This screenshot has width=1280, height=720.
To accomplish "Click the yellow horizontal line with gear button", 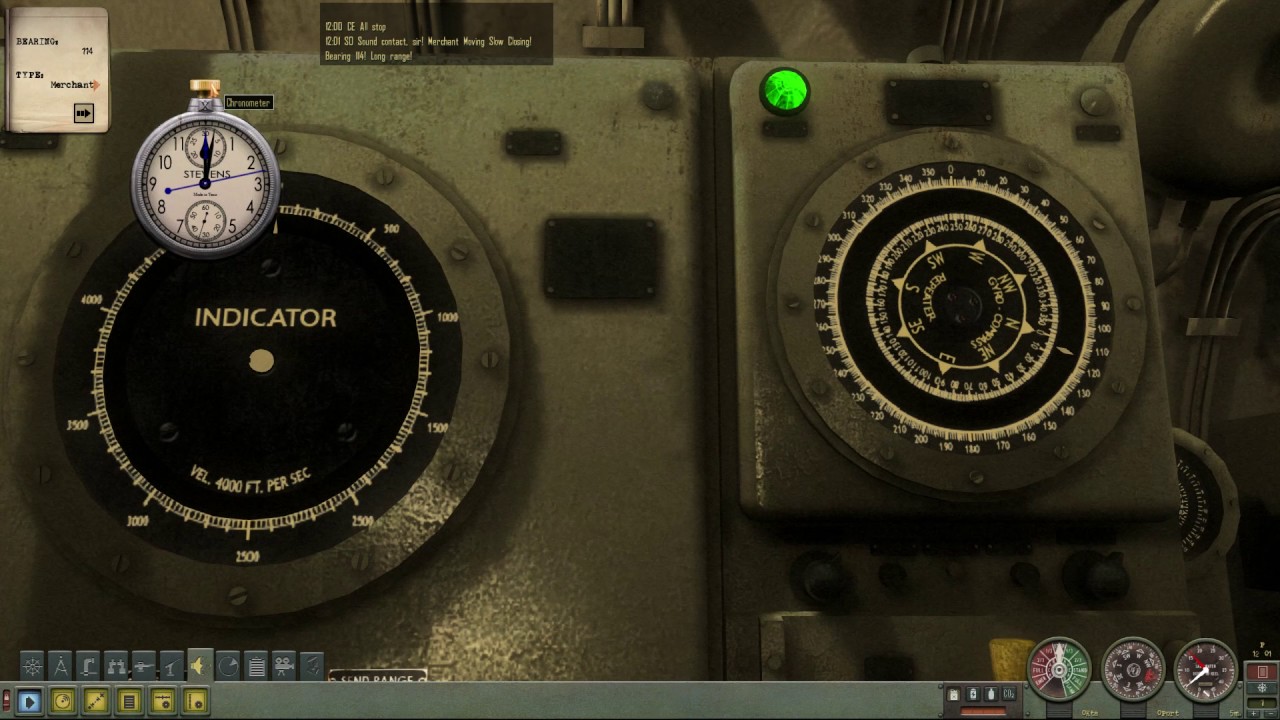I will pos(163,702).
